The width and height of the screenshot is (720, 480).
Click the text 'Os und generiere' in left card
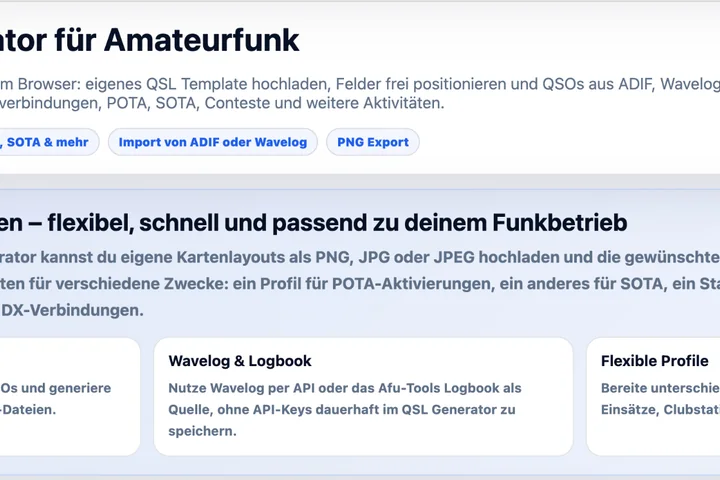tap(56, 388)
